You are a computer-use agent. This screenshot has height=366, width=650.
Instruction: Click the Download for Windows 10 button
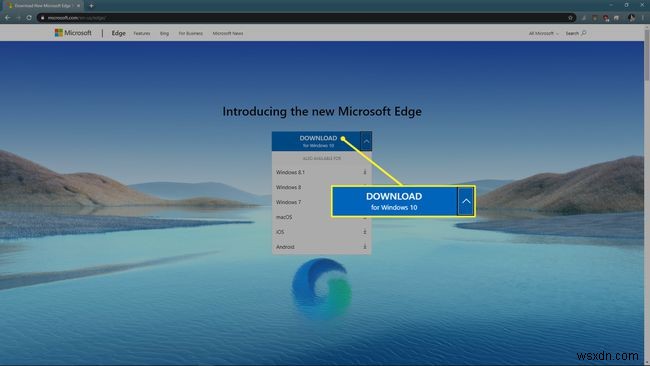tap(316, 141)
